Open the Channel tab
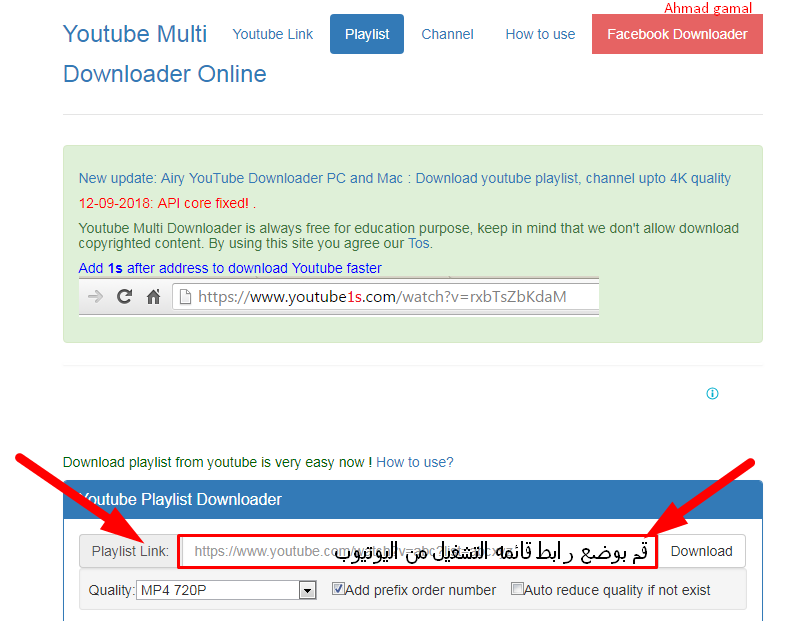The height and width of the screenshot is (621, 800). coord(447,34)
